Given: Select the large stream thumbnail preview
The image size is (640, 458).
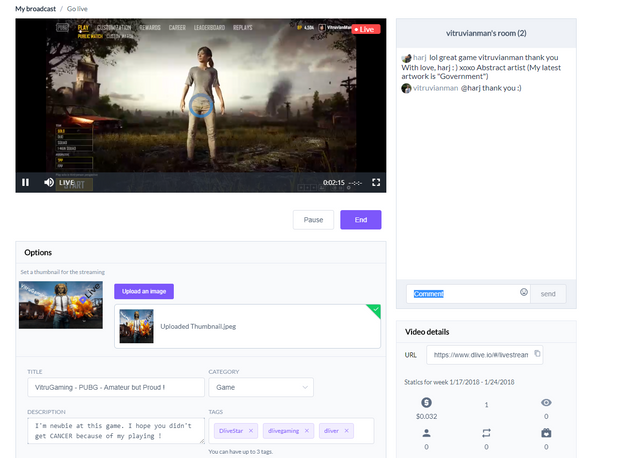Looking at the screenshot, I should point(61,305).
